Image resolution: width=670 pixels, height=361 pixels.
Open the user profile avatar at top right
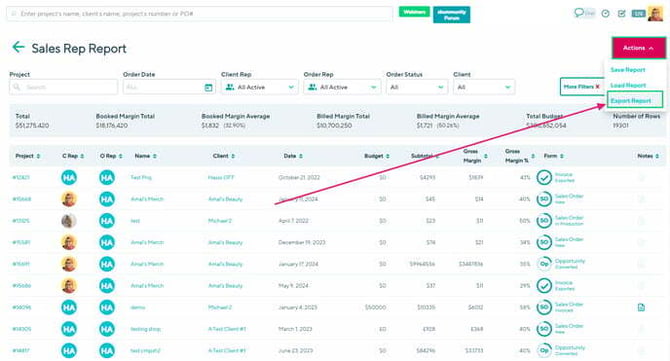(x=655, y=14)
